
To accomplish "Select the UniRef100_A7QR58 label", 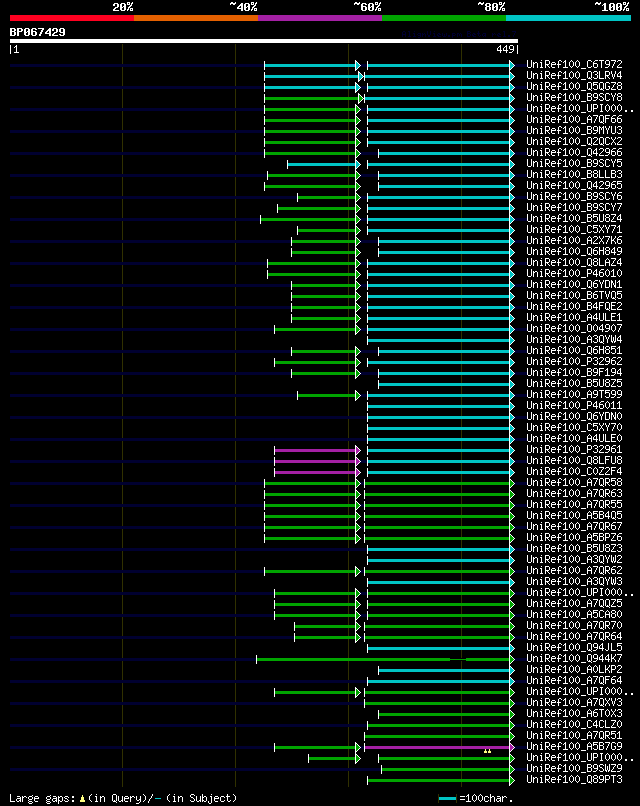I will click(574, 483).
